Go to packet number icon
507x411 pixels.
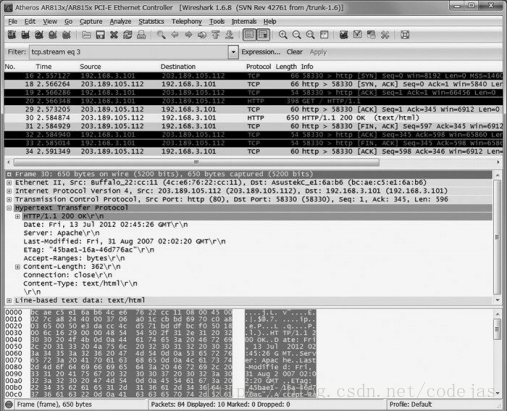202,35
